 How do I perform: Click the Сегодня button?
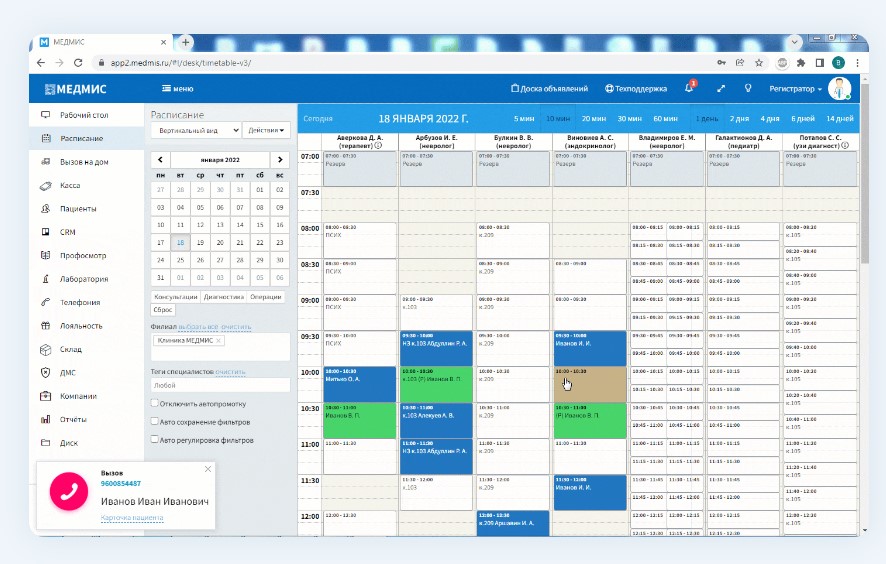pyautogui.click(x=318, y=119)
